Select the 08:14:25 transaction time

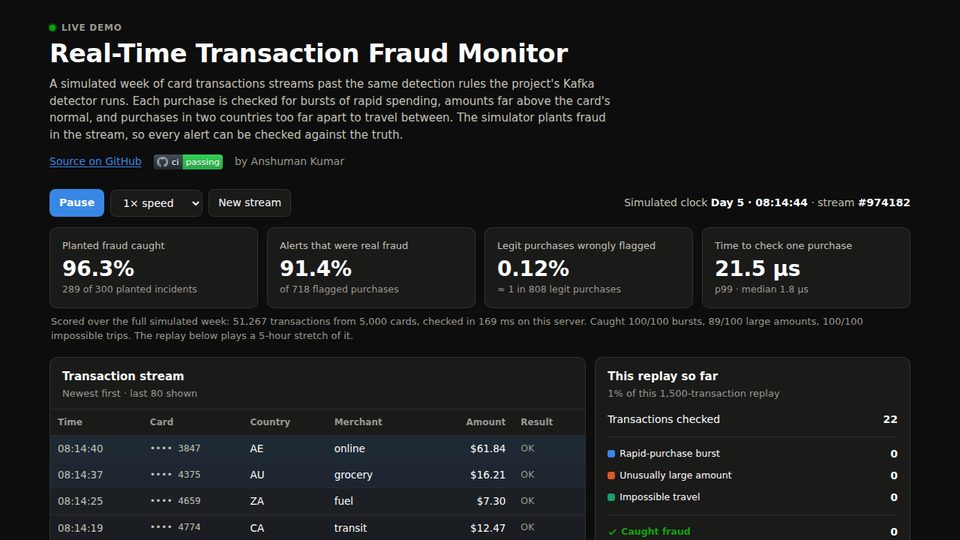[x=80, y=501]
